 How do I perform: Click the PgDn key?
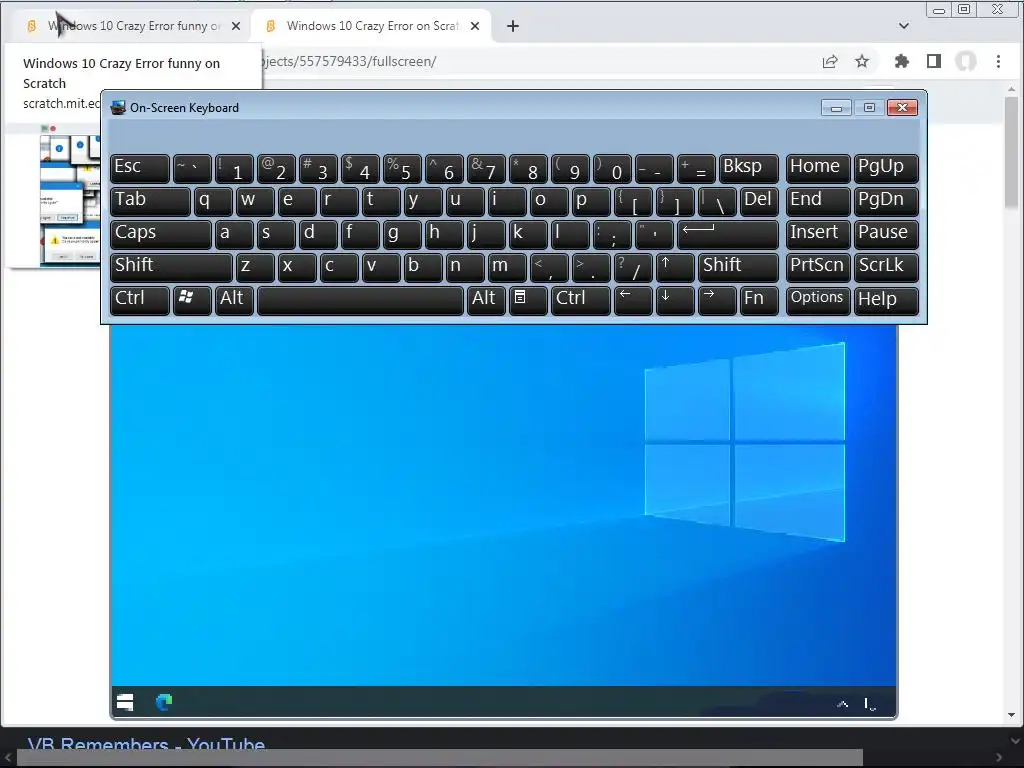pyautogui.click(x=886, y=201)
